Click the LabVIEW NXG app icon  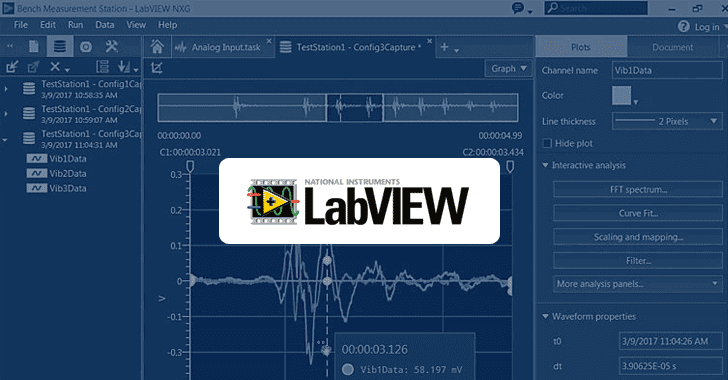pyautogui.click(x=8, y=8)
